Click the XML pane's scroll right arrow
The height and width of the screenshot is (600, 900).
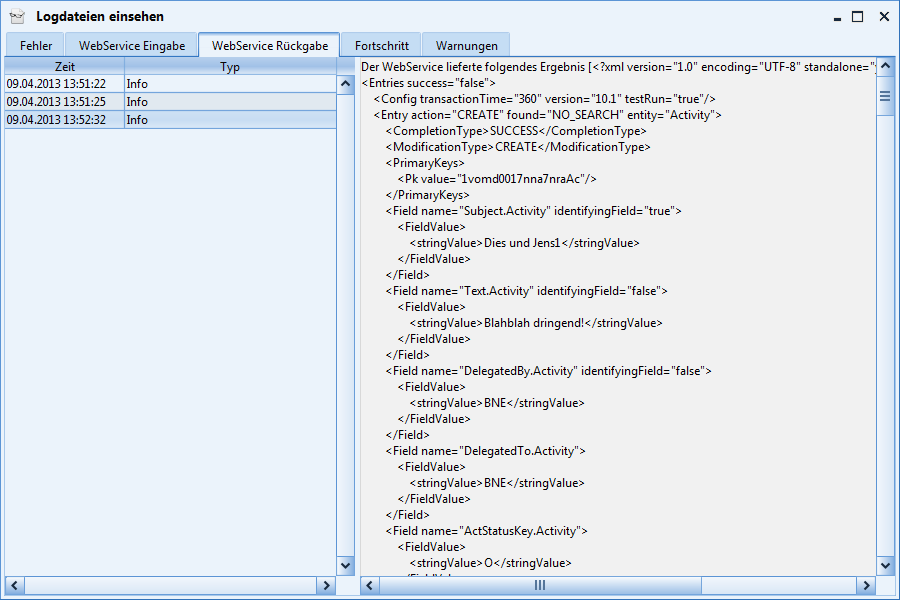tap(865, 585)
